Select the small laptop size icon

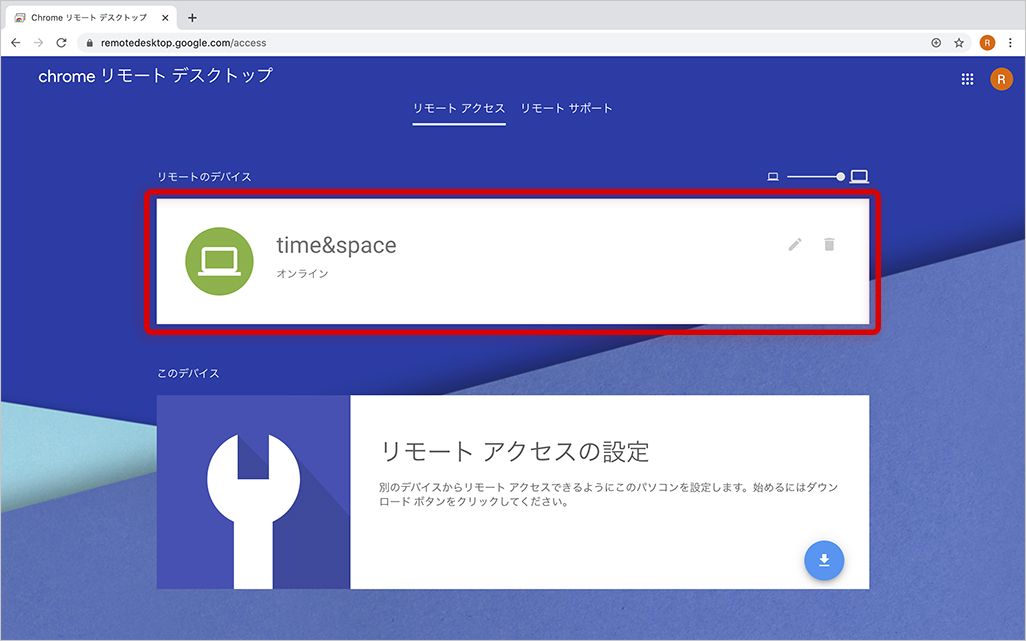tap(773, 177)
